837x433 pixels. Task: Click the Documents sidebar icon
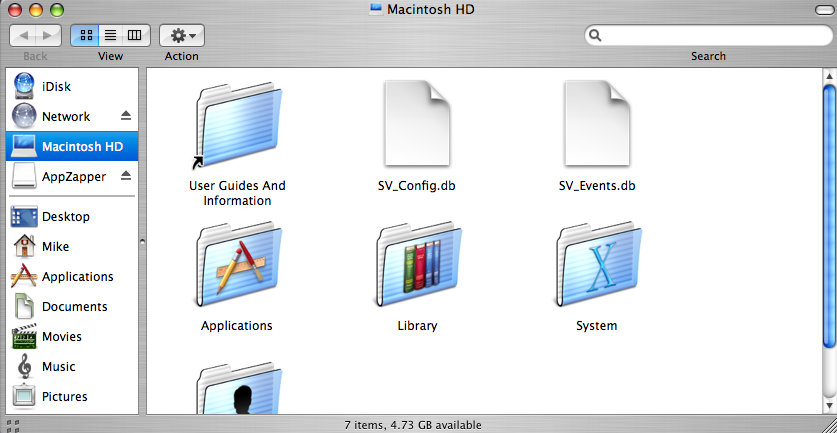pos(24,306)
